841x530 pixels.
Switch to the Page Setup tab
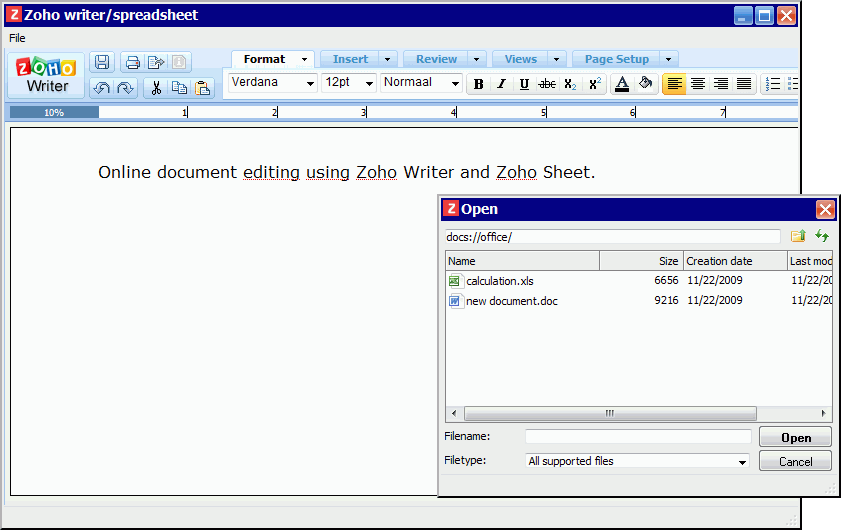(617, 59)
